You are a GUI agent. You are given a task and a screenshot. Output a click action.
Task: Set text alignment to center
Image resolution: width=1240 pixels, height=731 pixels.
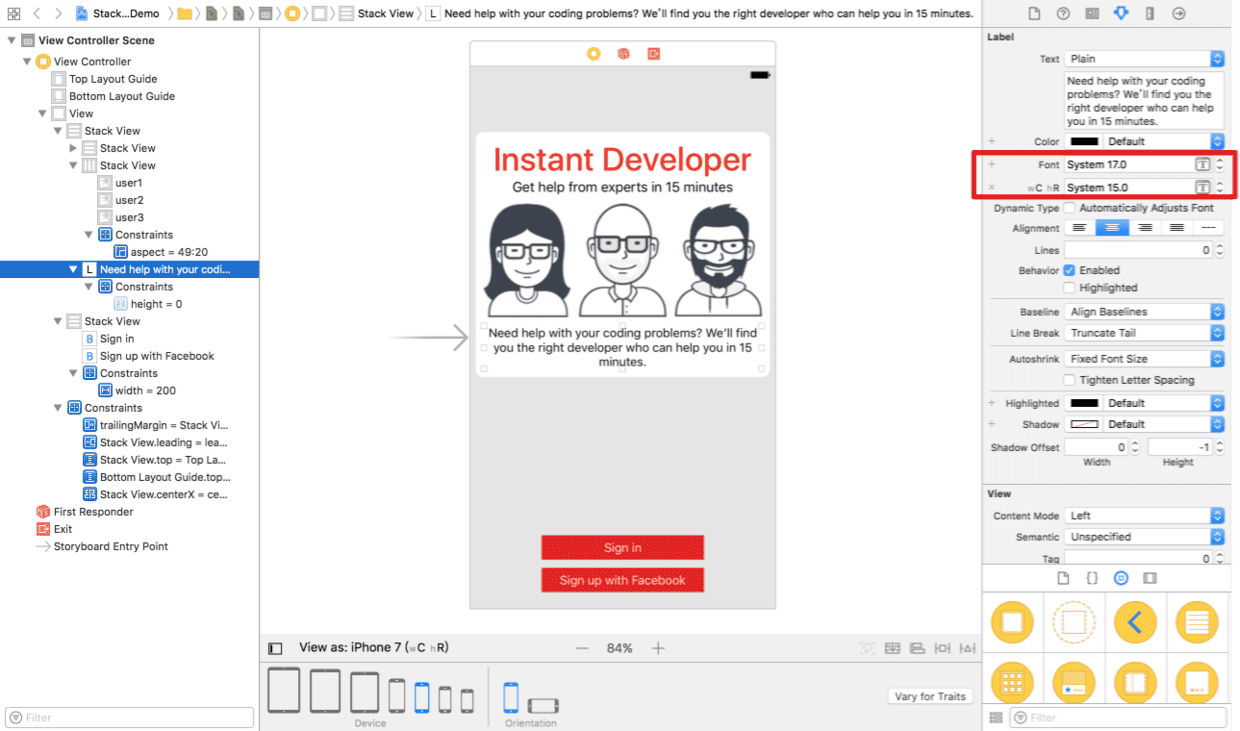coord(1112,228)
